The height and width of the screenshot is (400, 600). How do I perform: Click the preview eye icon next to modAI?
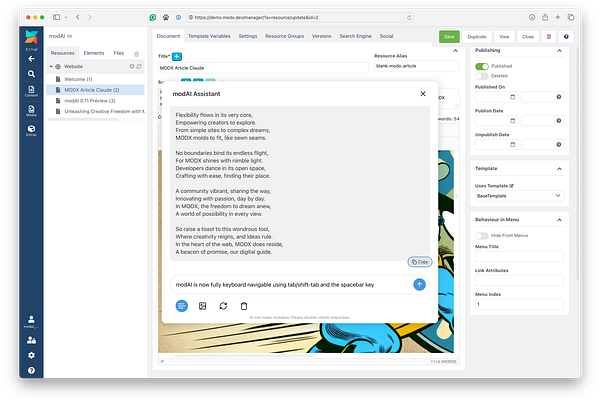(70, 36)
